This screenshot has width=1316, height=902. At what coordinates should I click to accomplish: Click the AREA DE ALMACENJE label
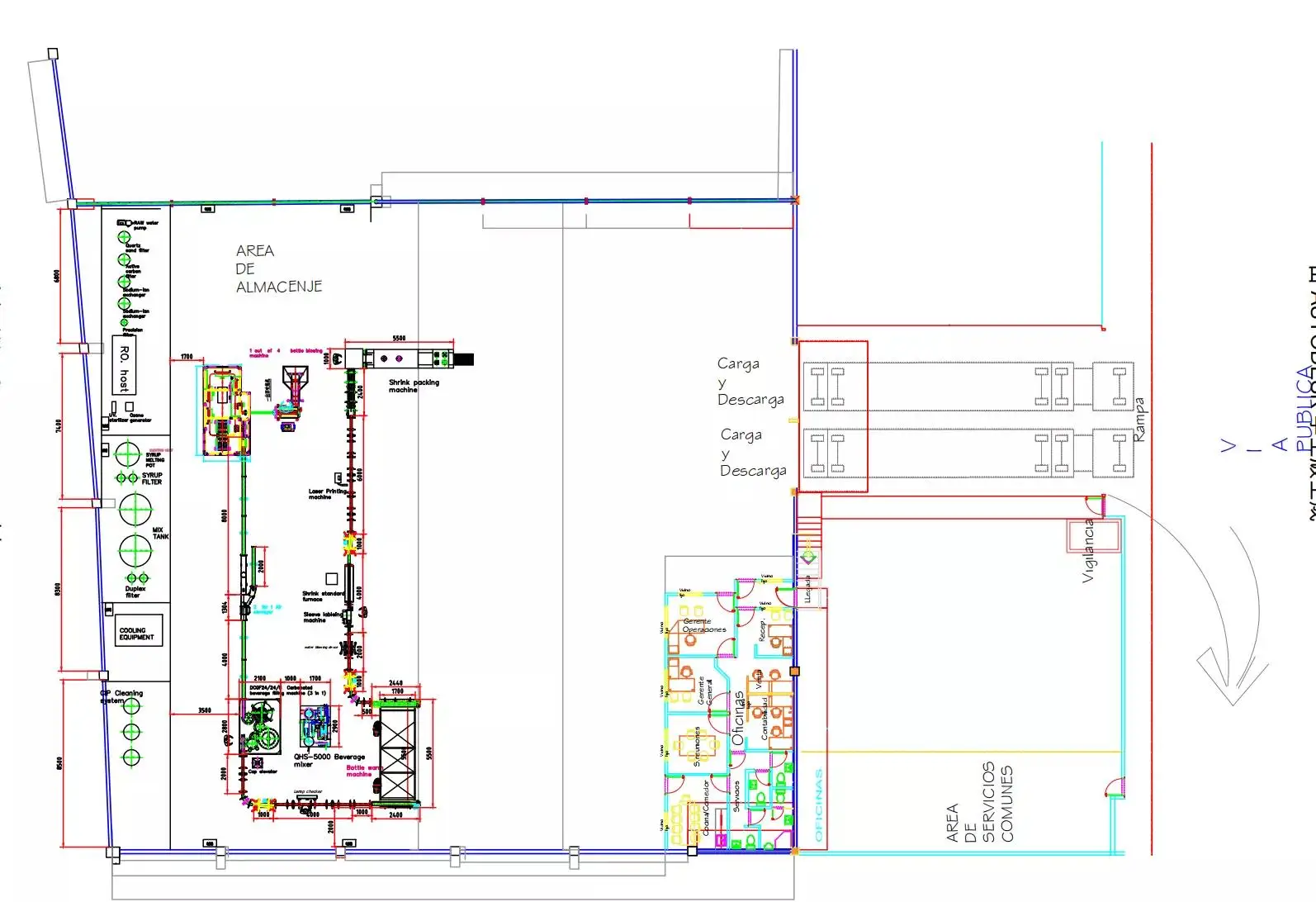tap(277, 268)
